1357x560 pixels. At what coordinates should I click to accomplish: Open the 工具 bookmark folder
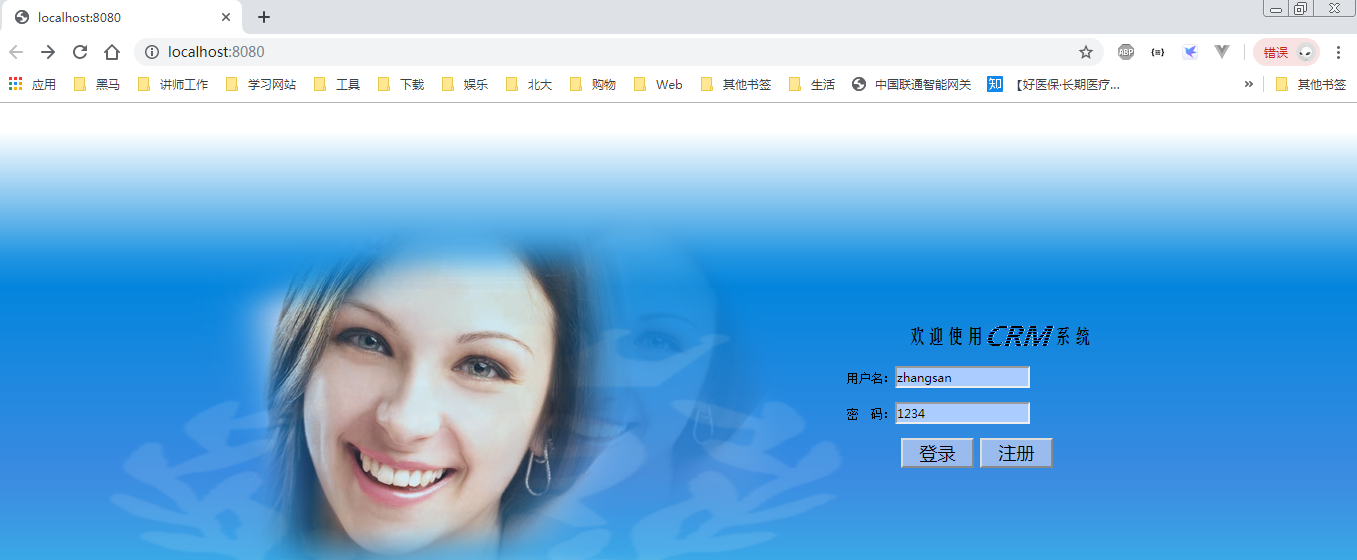[x=336, y=85]
